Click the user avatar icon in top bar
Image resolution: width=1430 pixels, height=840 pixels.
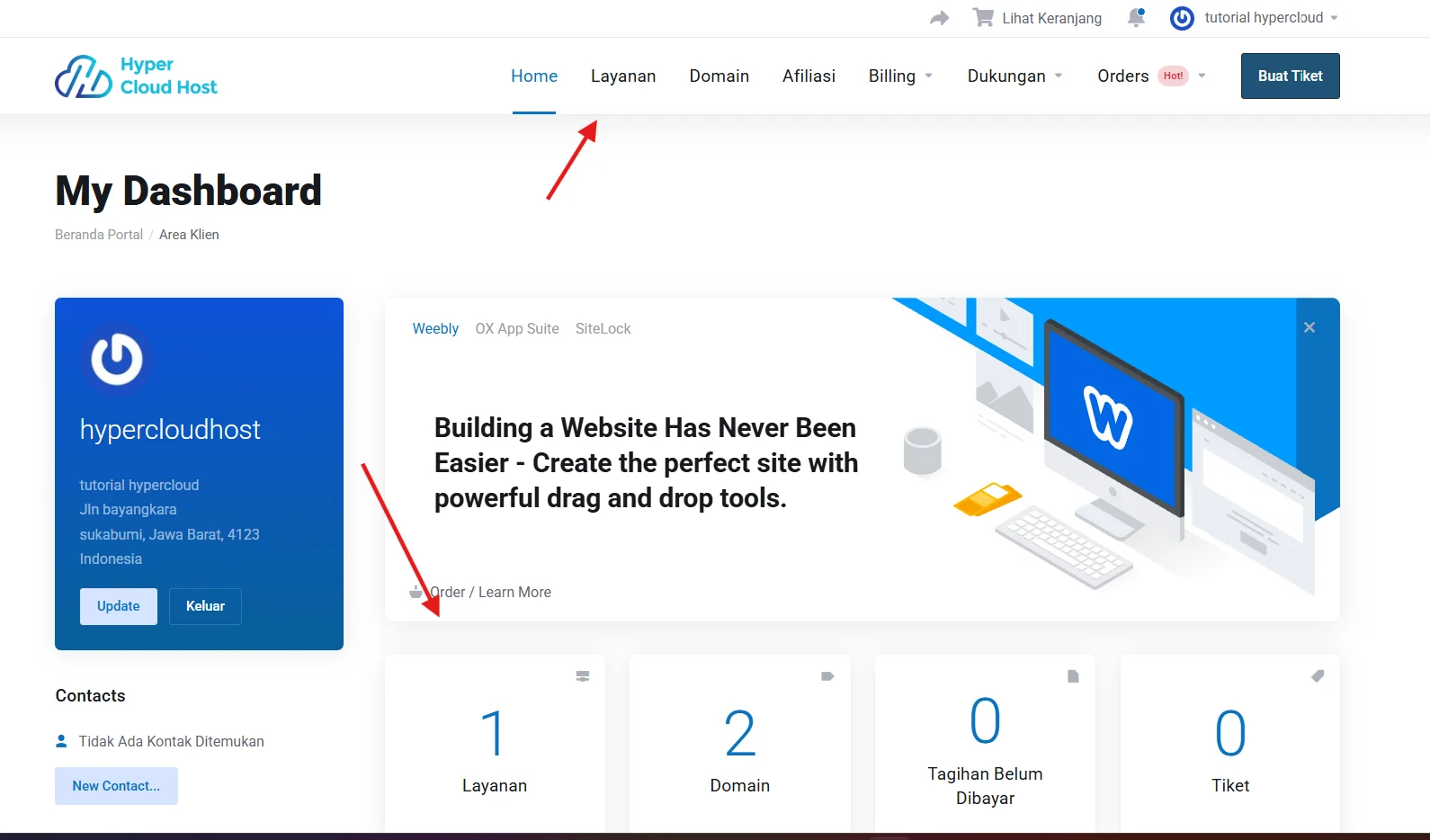coord(1182,18)
